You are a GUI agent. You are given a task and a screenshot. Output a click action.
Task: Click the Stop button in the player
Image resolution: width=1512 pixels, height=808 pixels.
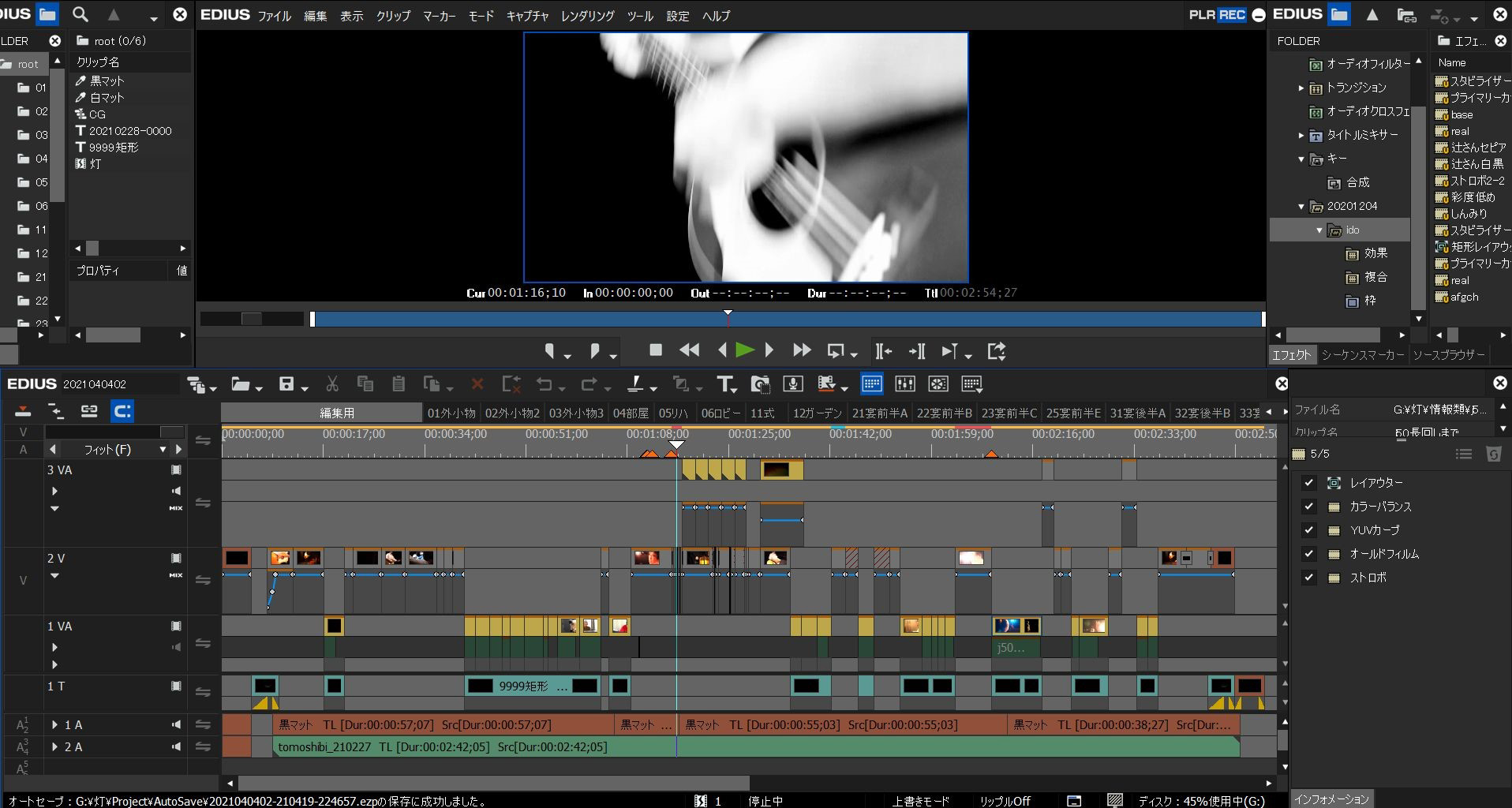point(655,350)
